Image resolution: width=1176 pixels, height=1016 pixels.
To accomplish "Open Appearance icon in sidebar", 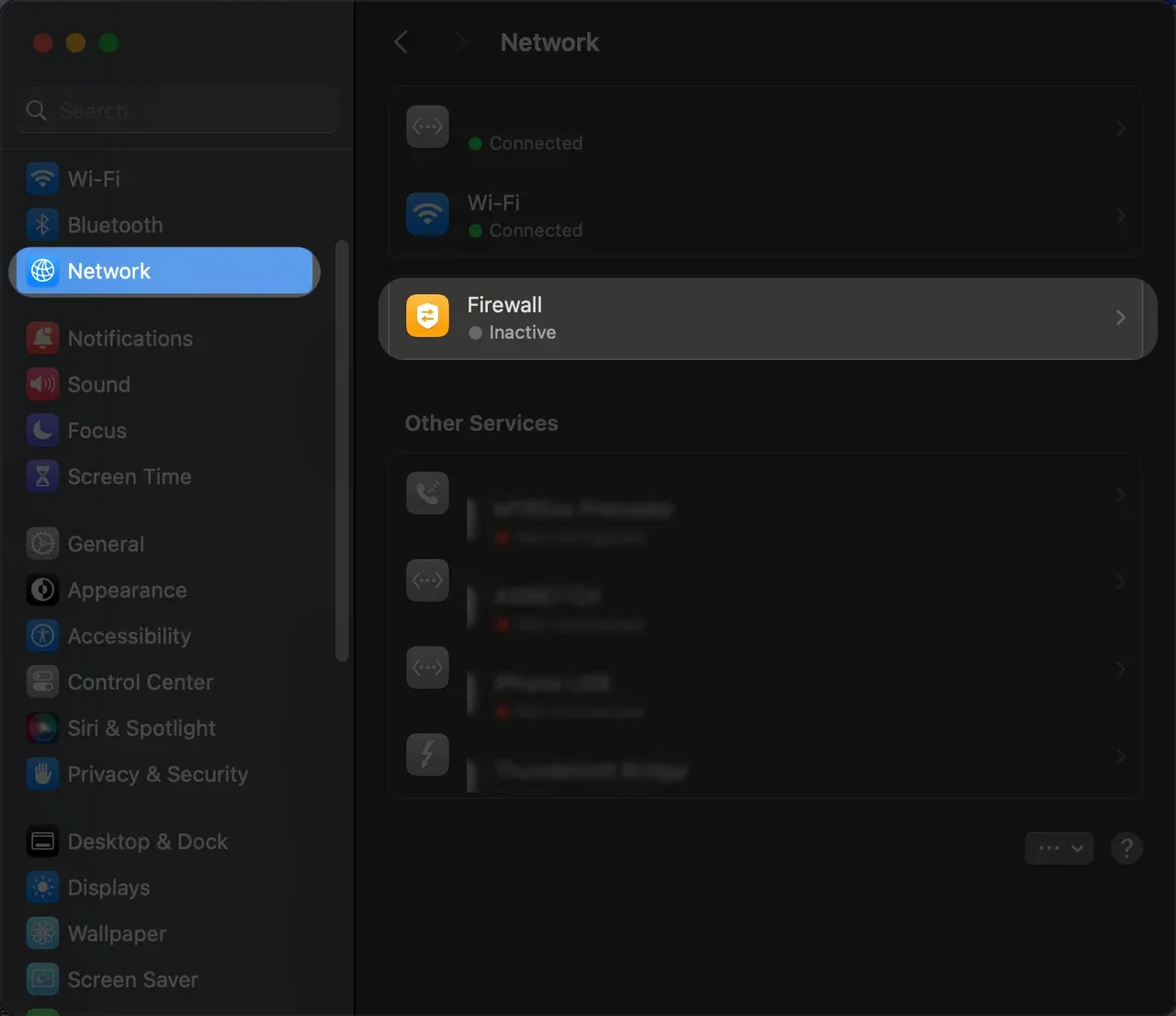I will coord(42,590).
